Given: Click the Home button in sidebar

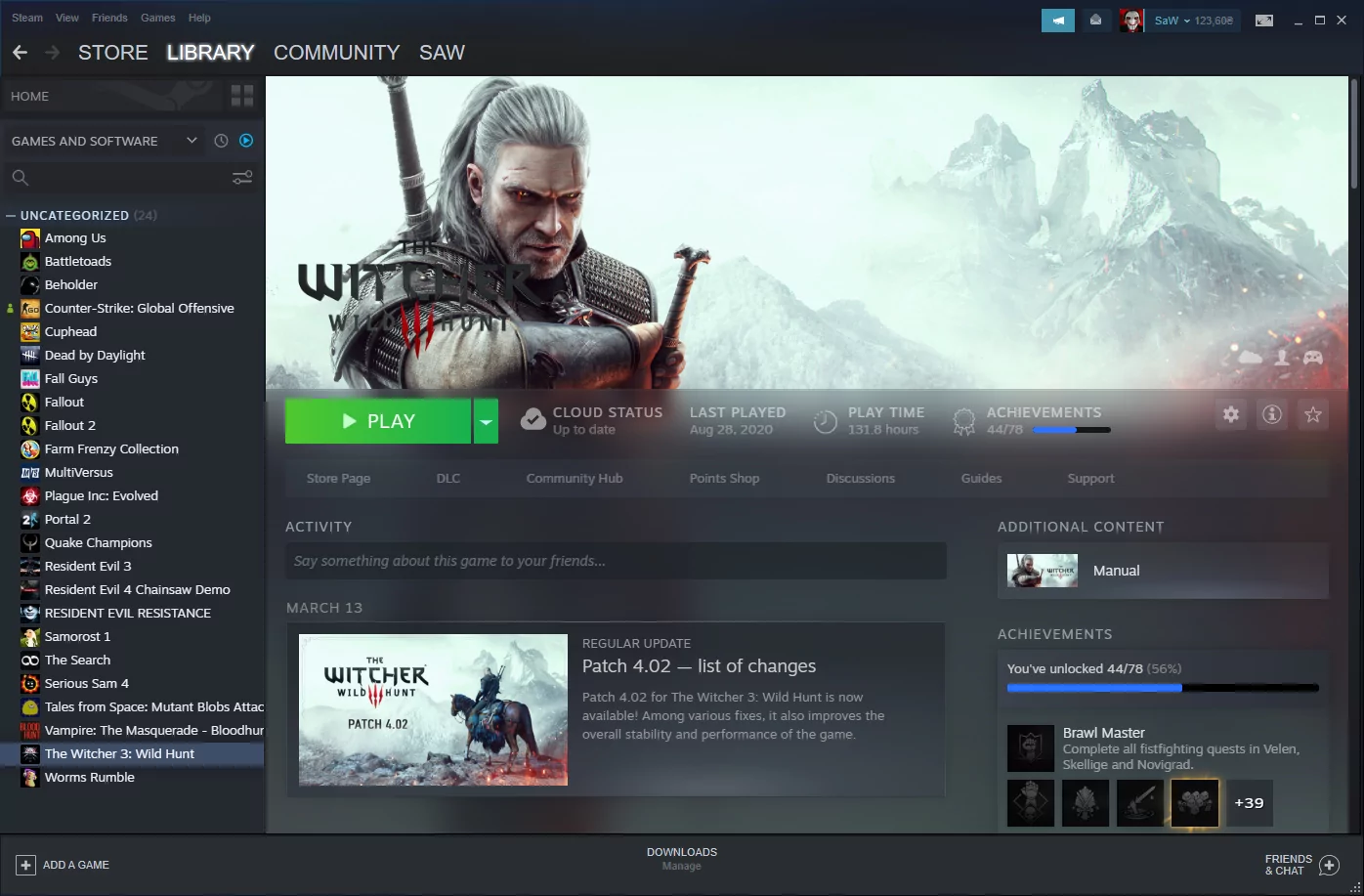Looking at the screenshot, I should 112,96.
